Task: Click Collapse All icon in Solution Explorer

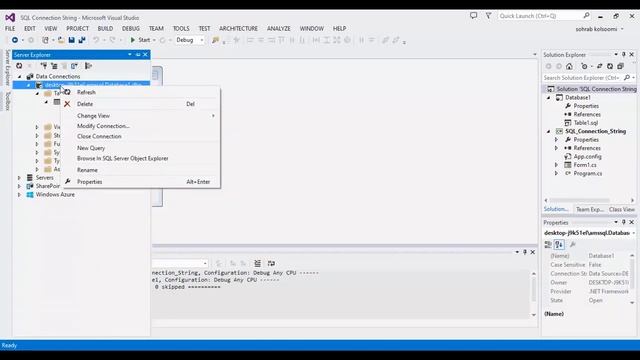Action: coord(620,66)
